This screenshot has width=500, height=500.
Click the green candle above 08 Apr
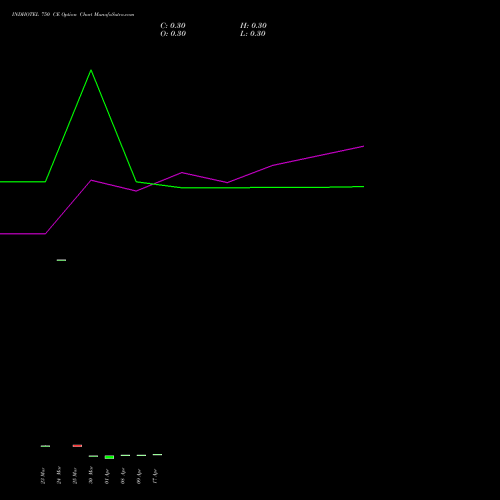[125, 455]
